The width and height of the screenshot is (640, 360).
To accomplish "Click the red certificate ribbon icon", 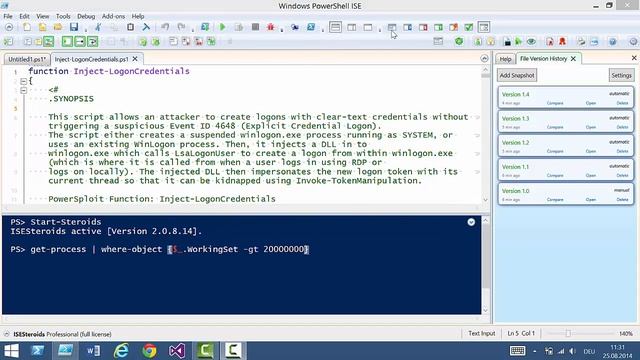I will [562, 41].
